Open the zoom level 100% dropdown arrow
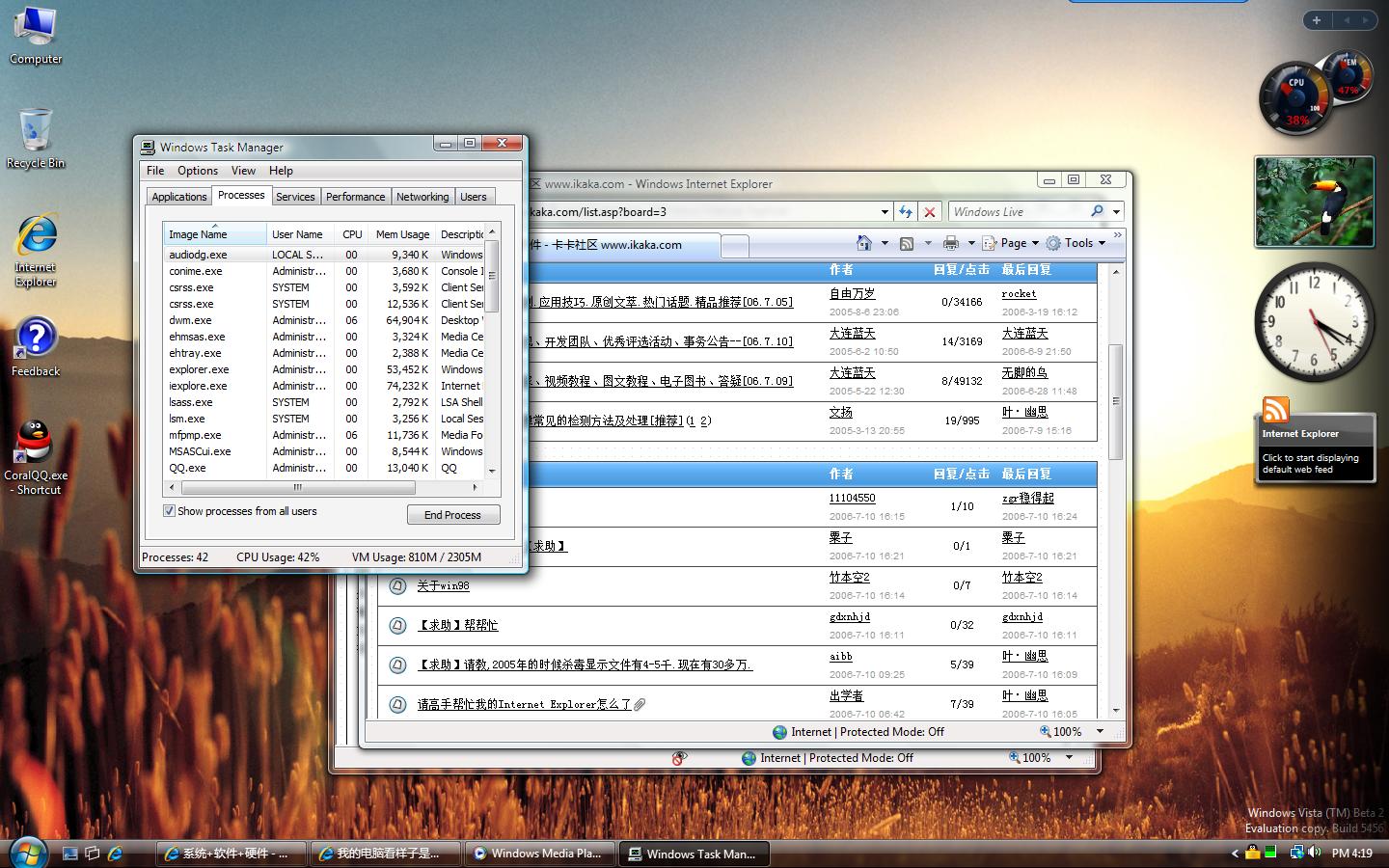Viewport: 1389px width, 868px height. (1100, 732)
